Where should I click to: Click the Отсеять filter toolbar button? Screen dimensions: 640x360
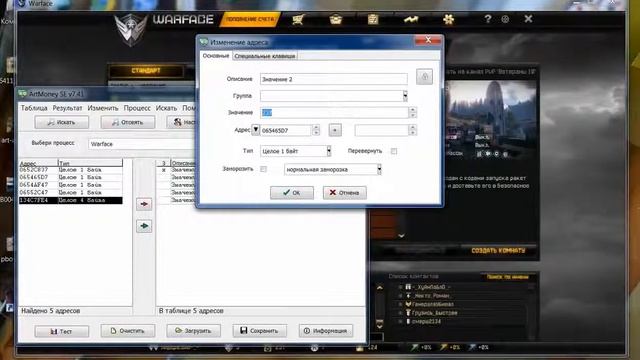(128, 122)
